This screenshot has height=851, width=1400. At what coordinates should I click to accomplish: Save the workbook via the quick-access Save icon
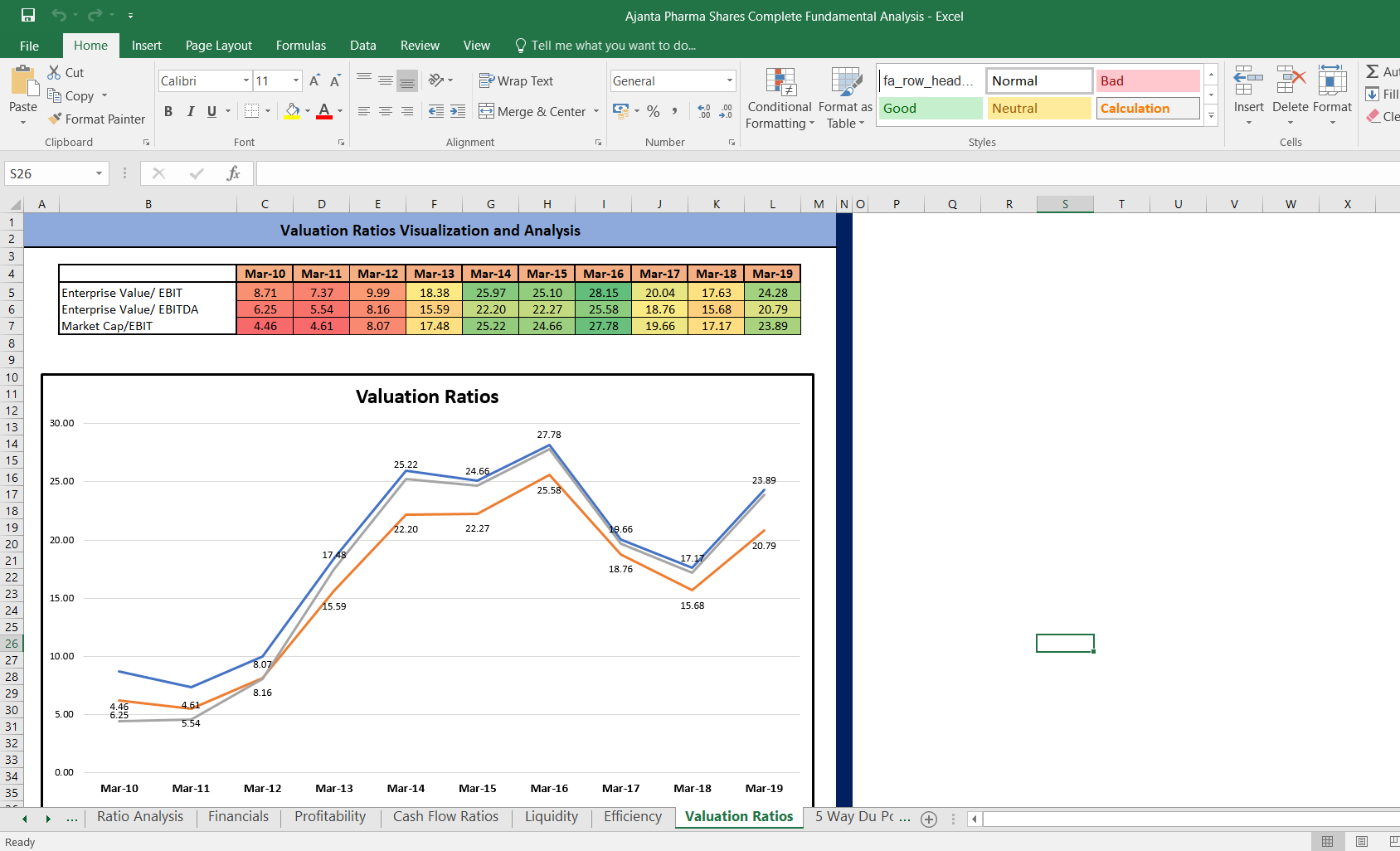28,15
